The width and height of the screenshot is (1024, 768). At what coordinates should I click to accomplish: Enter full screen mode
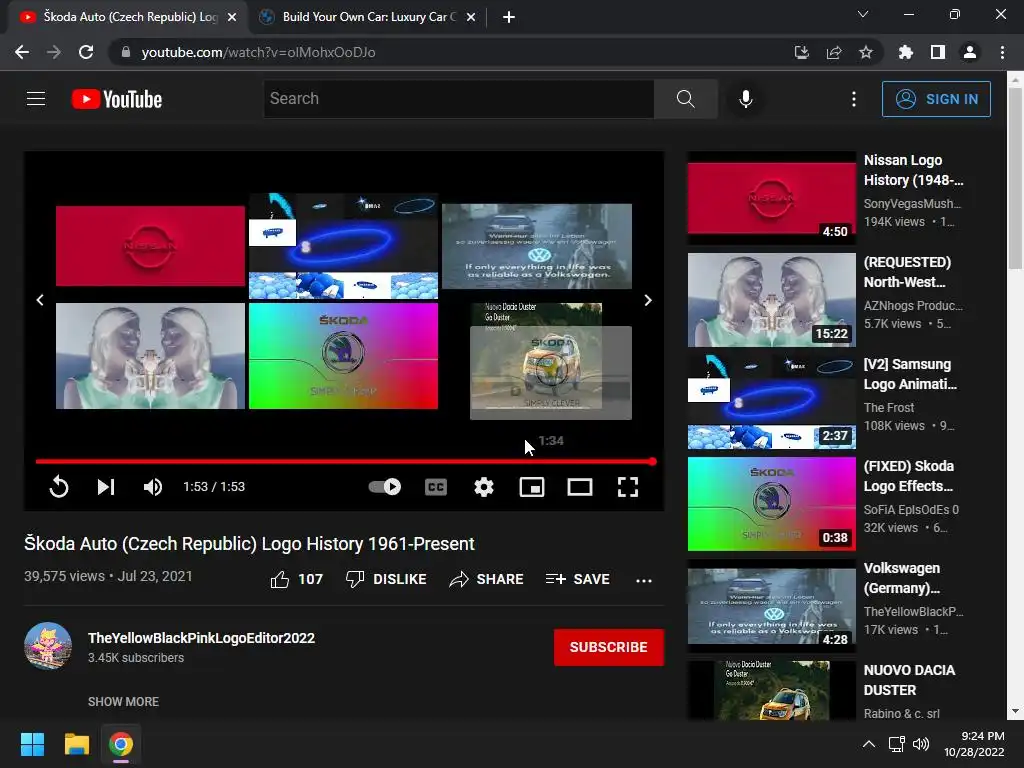point(628,487)
